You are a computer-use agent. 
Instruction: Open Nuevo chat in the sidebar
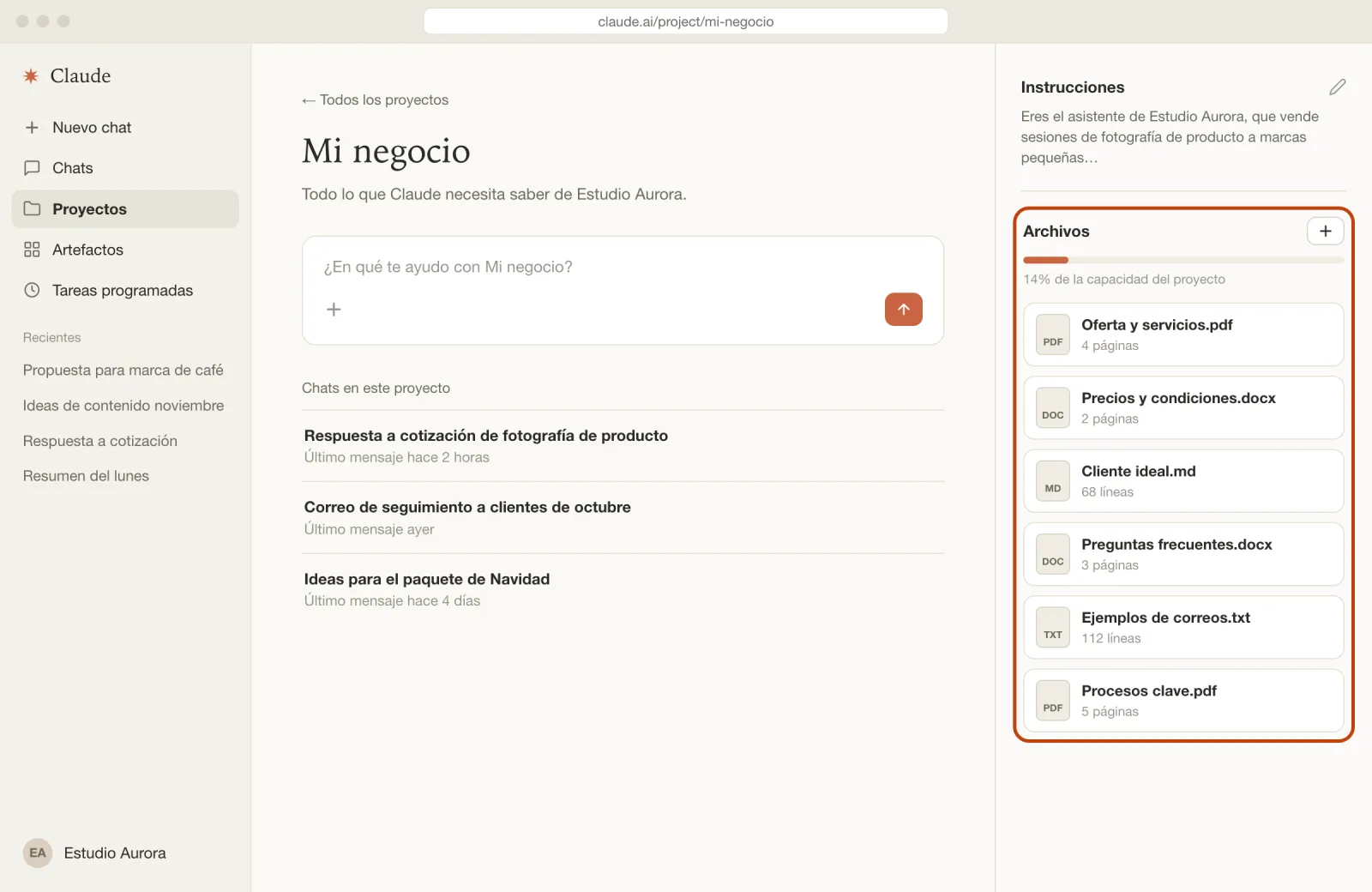[125, 128]
